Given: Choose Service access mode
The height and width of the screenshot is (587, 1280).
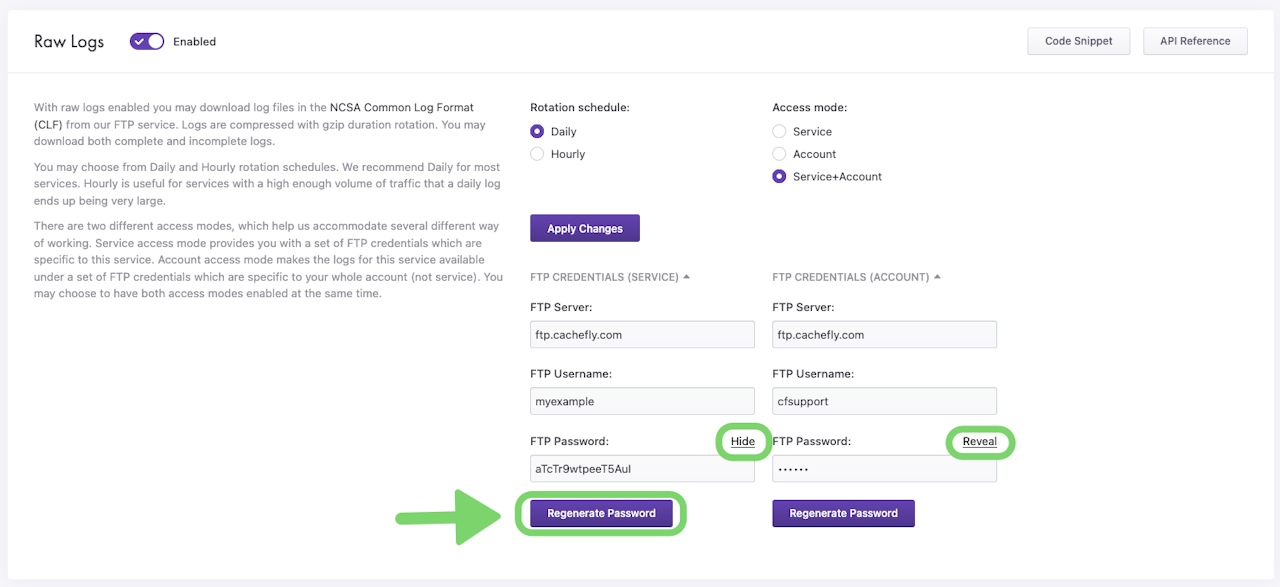Looking at the screenshot, I should [779, 131].
